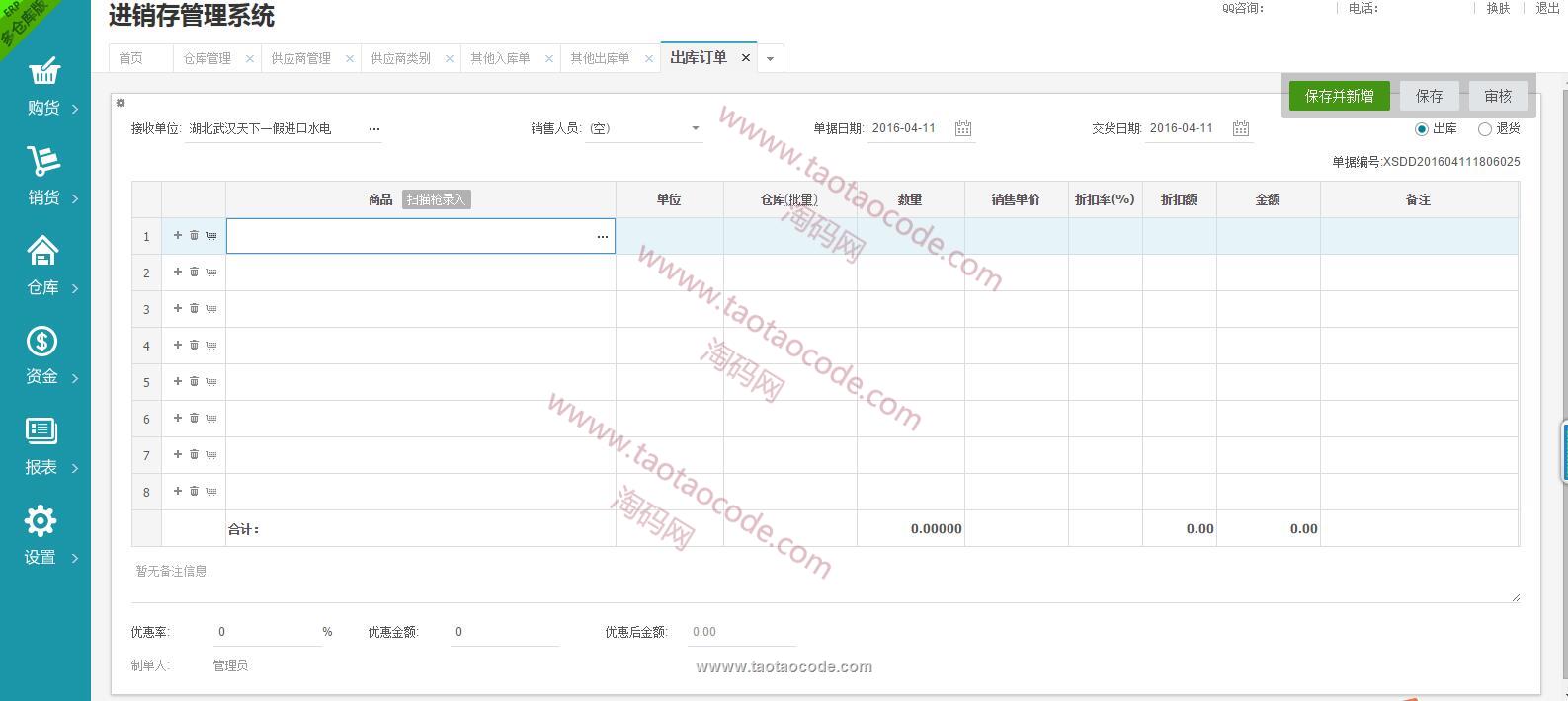Click the green 保存并新增 button

1339,96
